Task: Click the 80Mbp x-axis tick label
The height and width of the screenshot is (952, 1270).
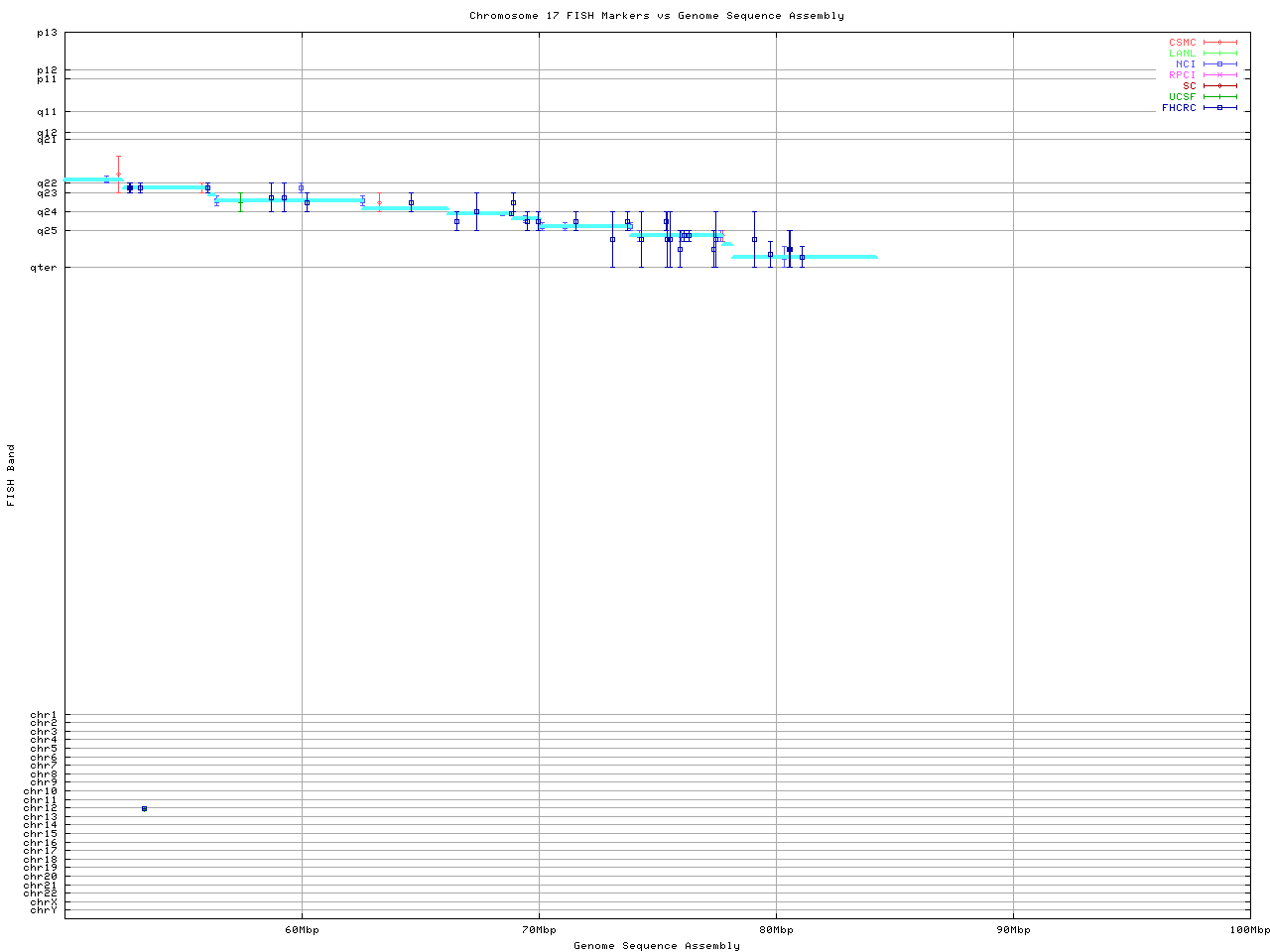Action: tap(776, 930)
